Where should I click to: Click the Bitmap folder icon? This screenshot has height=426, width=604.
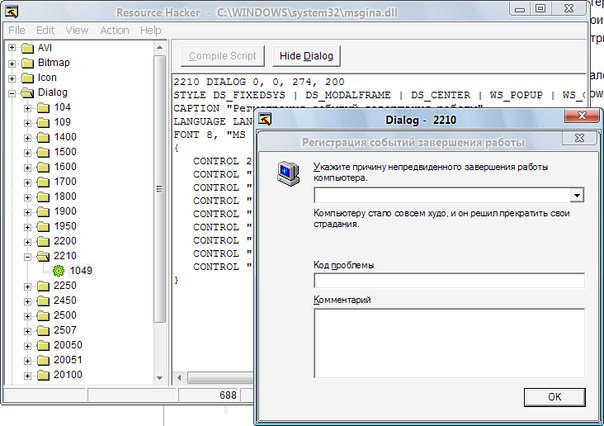coord(26,62)
